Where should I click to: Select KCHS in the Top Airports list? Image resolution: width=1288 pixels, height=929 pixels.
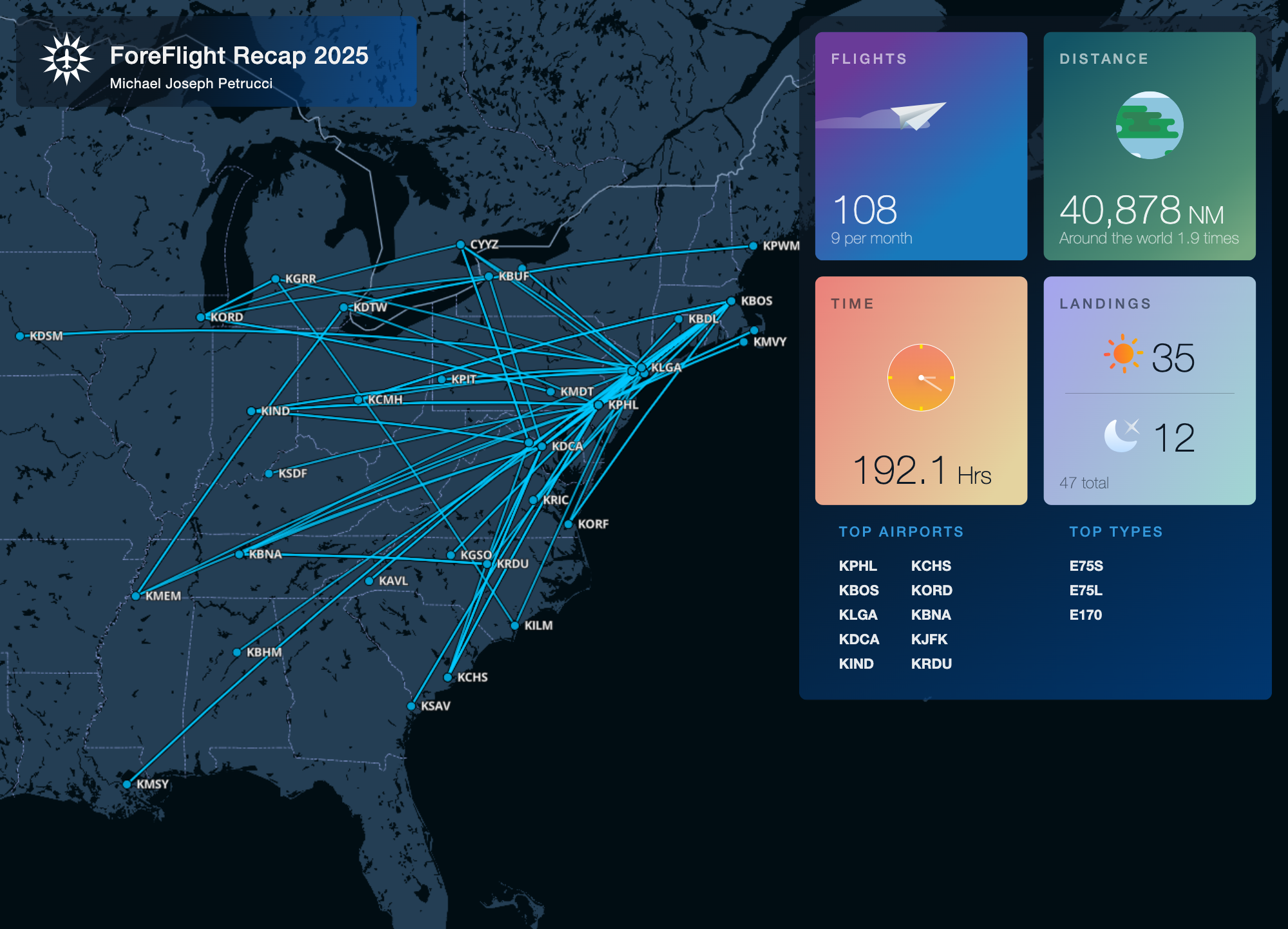tap(931, 566)
